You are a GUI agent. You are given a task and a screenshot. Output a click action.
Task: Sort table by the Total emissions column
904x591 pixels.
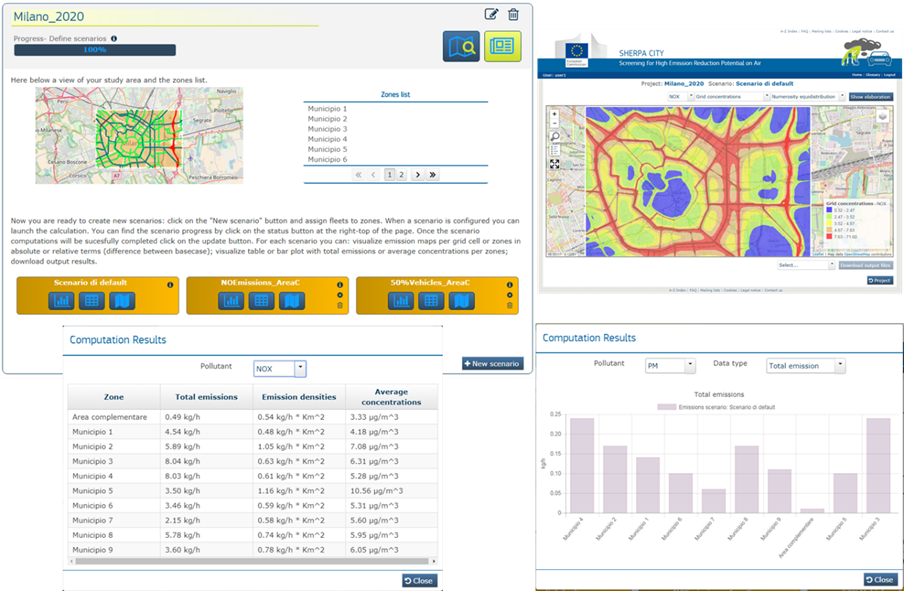click(x=206, y=397)
